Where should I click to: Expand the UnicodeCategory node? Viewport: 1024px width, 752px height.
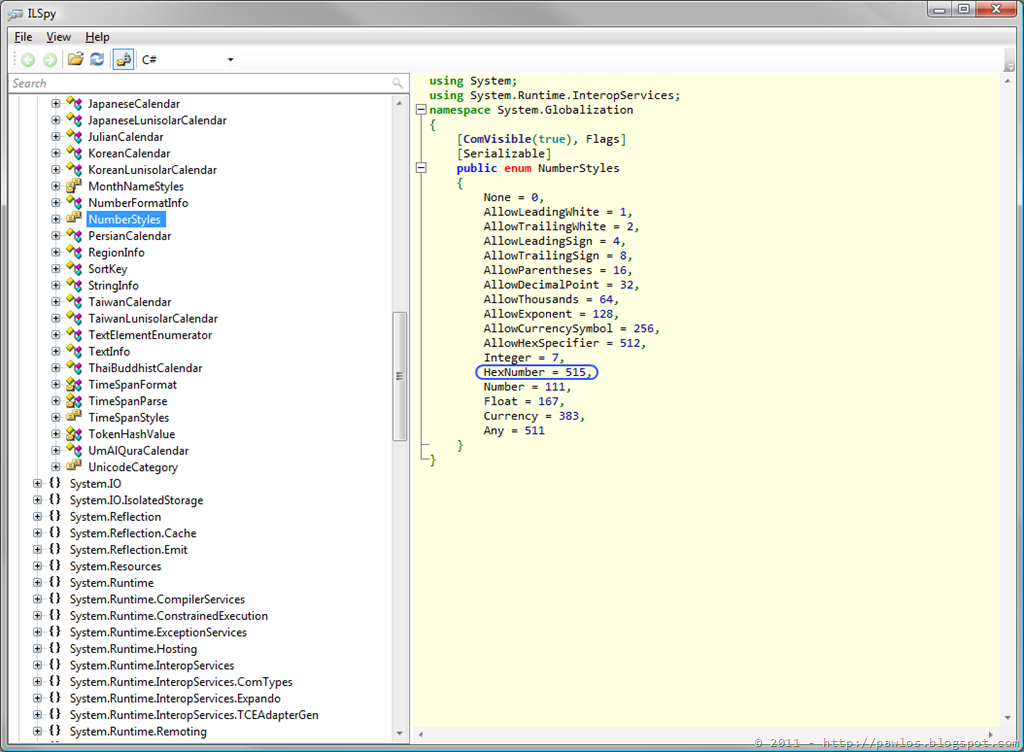pyautogui.click(x=56, y=467)
